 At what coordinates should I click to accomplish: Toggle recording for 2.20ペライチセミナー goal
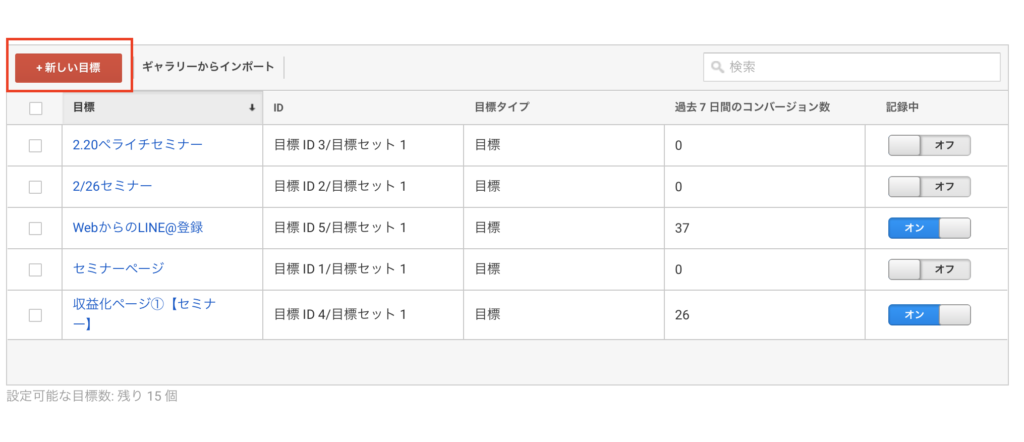pos(929,145)
